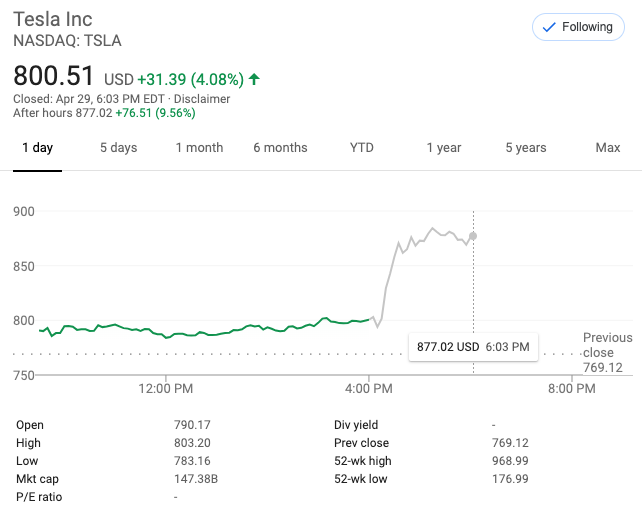Click the gray after-hours data point marker

pyautogui.click(x=473, y=236)
